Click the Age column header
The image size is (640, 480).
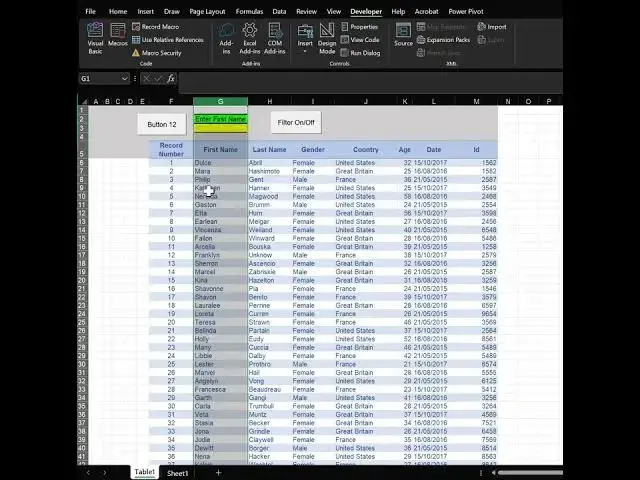[404, 149]
